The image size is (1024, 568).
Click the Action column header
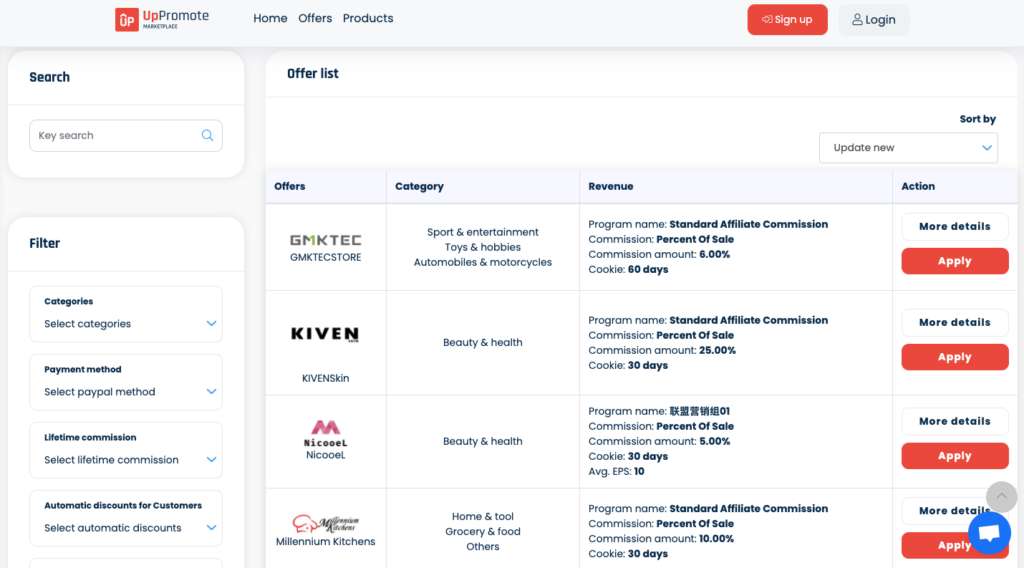pos(918,186)
